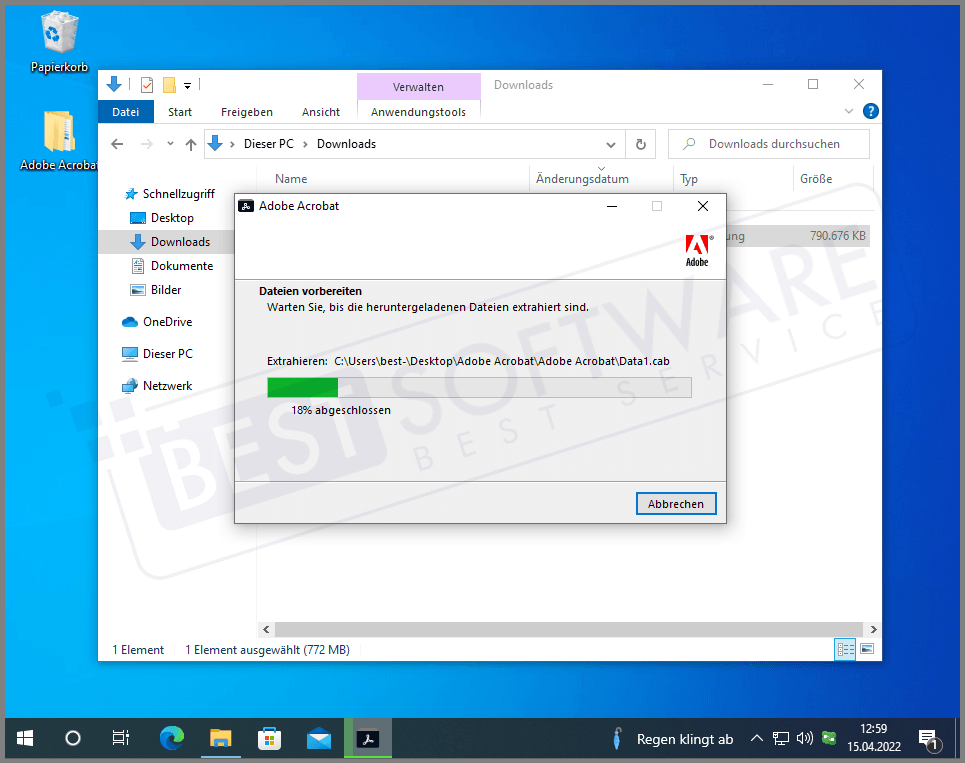Select the Adobe Acrobat icon in the taskbar

(367, 738)
